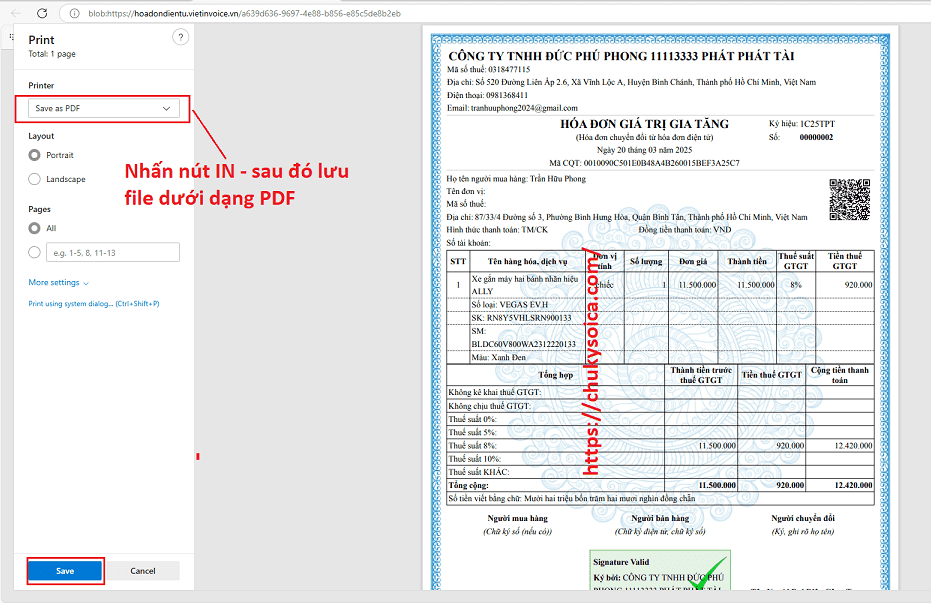This screenshot has height=603, width=931.
Task: Select the custom page range radio button
Action: click(34, 252)
